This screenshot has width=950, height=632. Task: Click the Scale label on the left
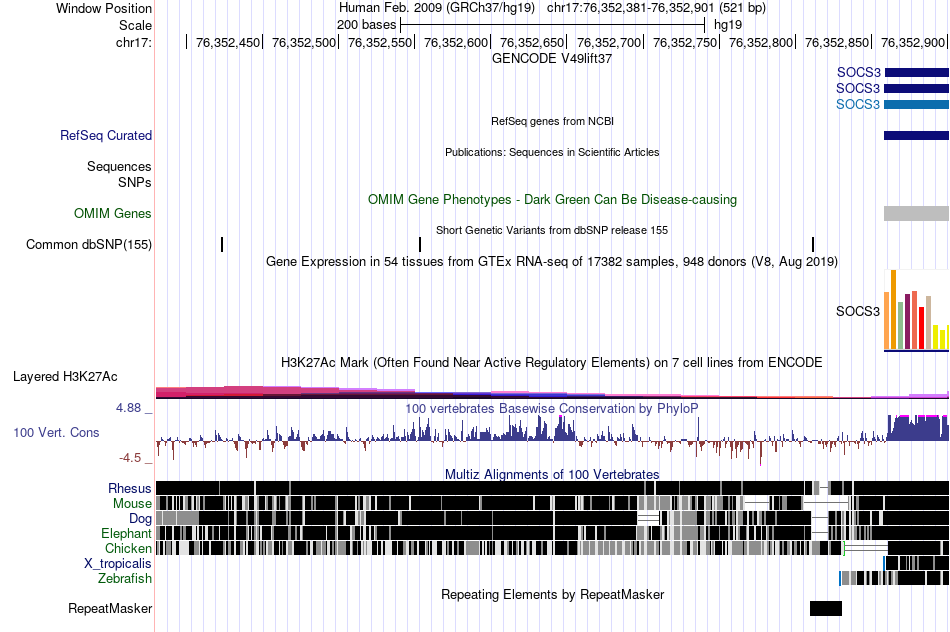click(x=135, y=25)
